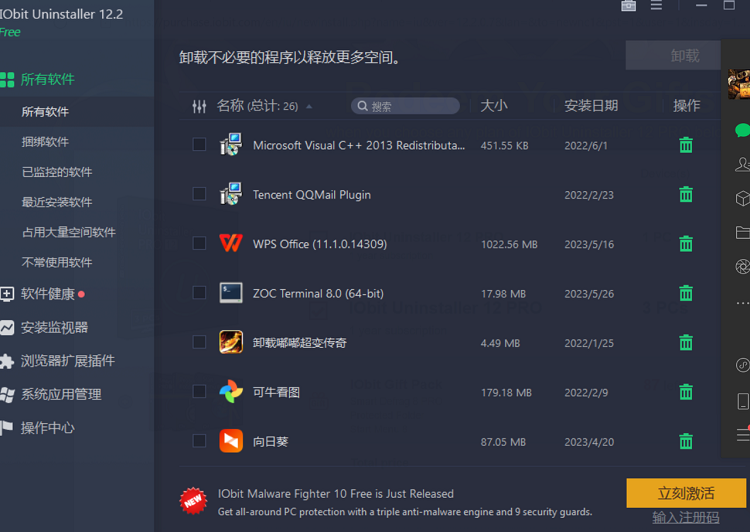Click the 向日葵 orange app icon

231,441
